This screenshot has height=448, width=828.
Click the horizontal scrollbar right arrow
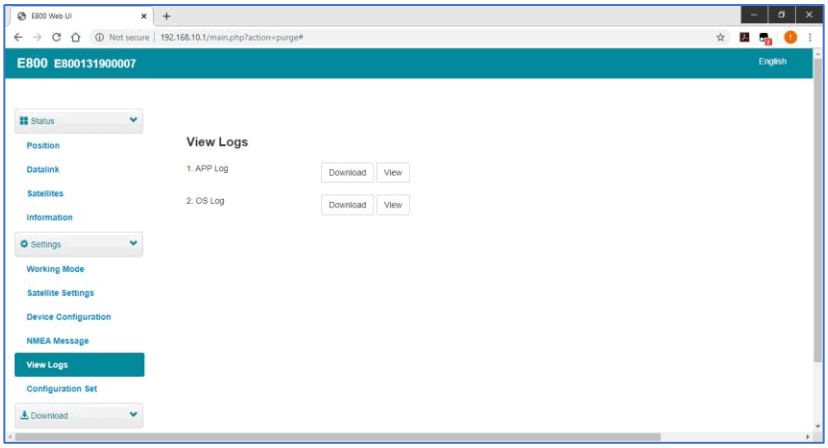point(807,437)
